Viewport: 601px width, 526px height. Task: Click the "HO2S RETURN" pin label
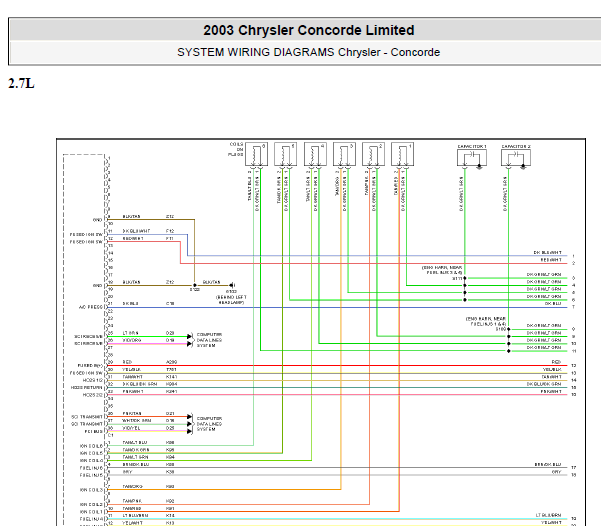[87, 388]
